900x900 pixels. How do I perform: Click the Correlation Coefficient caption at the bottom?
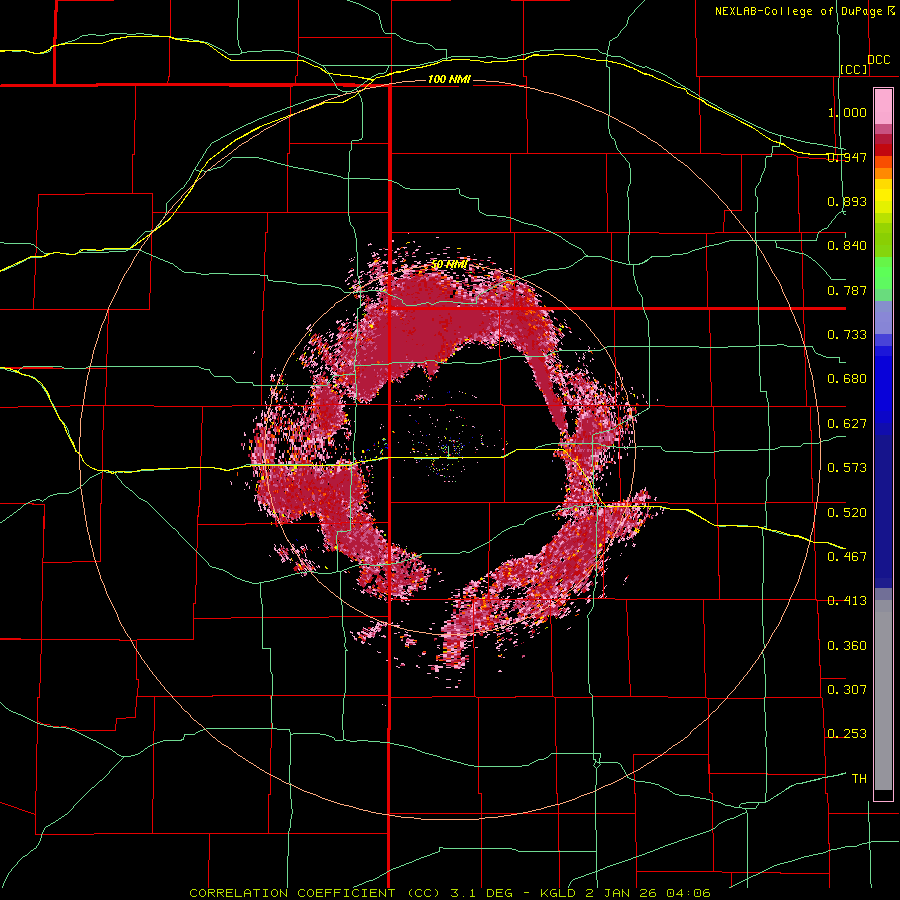point(449,893)
